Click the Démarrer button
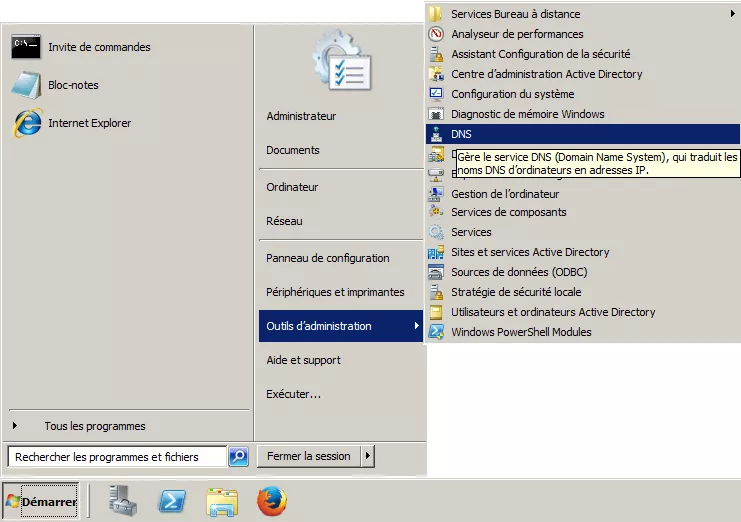The image size is (741, 522). tap(41, 501)
